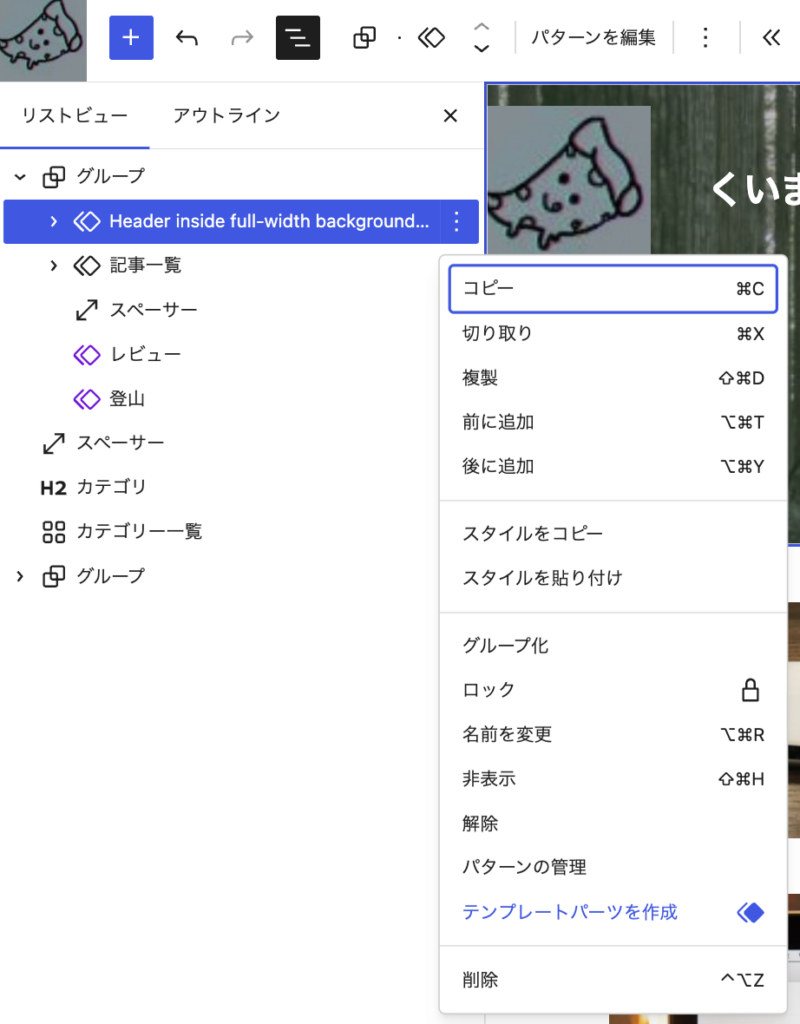Open the block inserter plus button
Viewport: 800px width, 1024px height.
[131, 38]
